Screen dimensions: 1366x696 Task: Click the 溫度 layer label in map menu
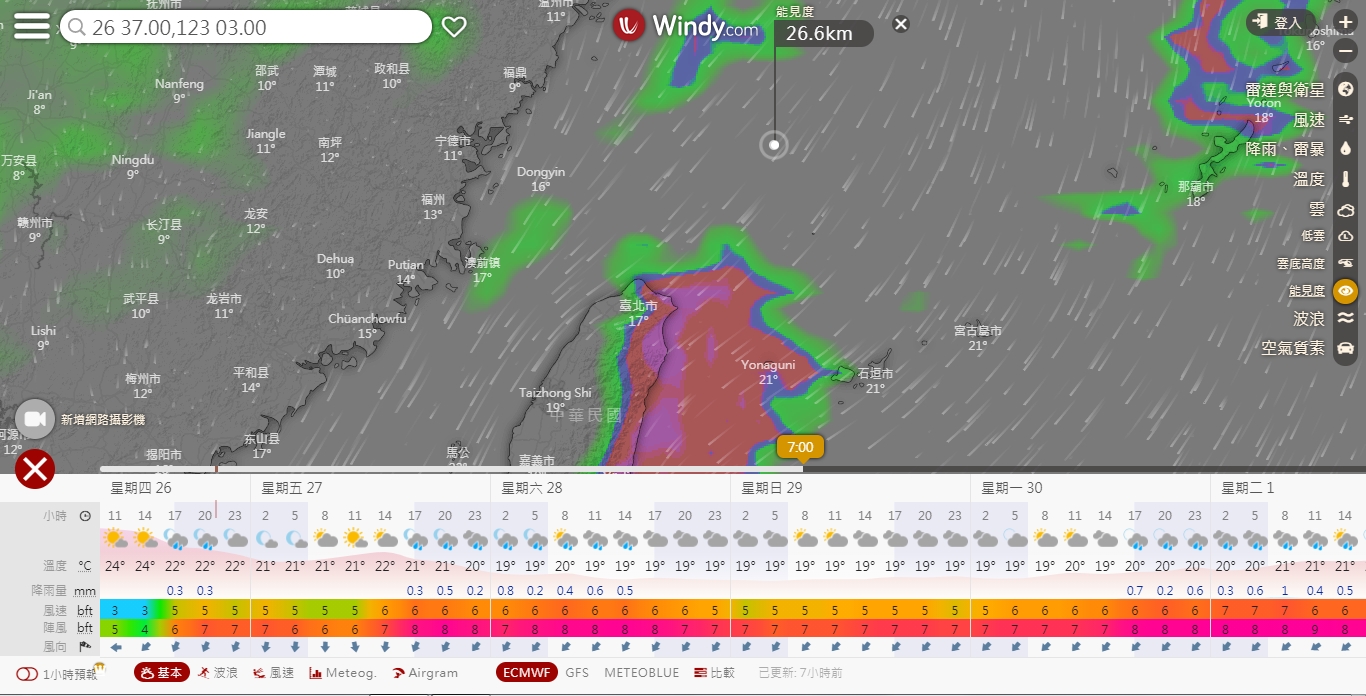1309,179
